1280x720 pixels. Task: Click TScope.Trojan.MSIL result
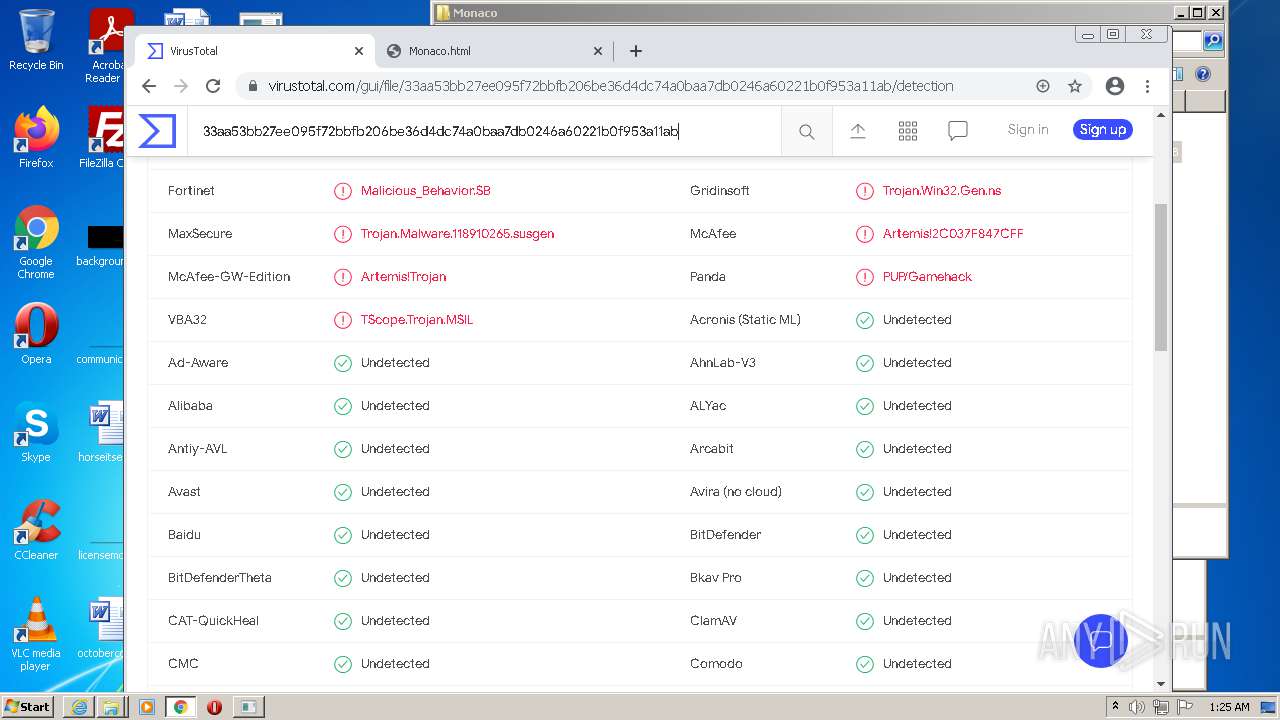coord(417,320)
